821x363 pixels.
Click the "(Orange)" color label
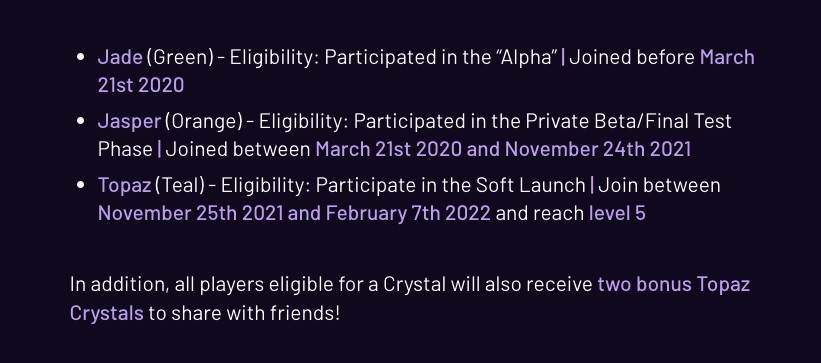(204, 122)
